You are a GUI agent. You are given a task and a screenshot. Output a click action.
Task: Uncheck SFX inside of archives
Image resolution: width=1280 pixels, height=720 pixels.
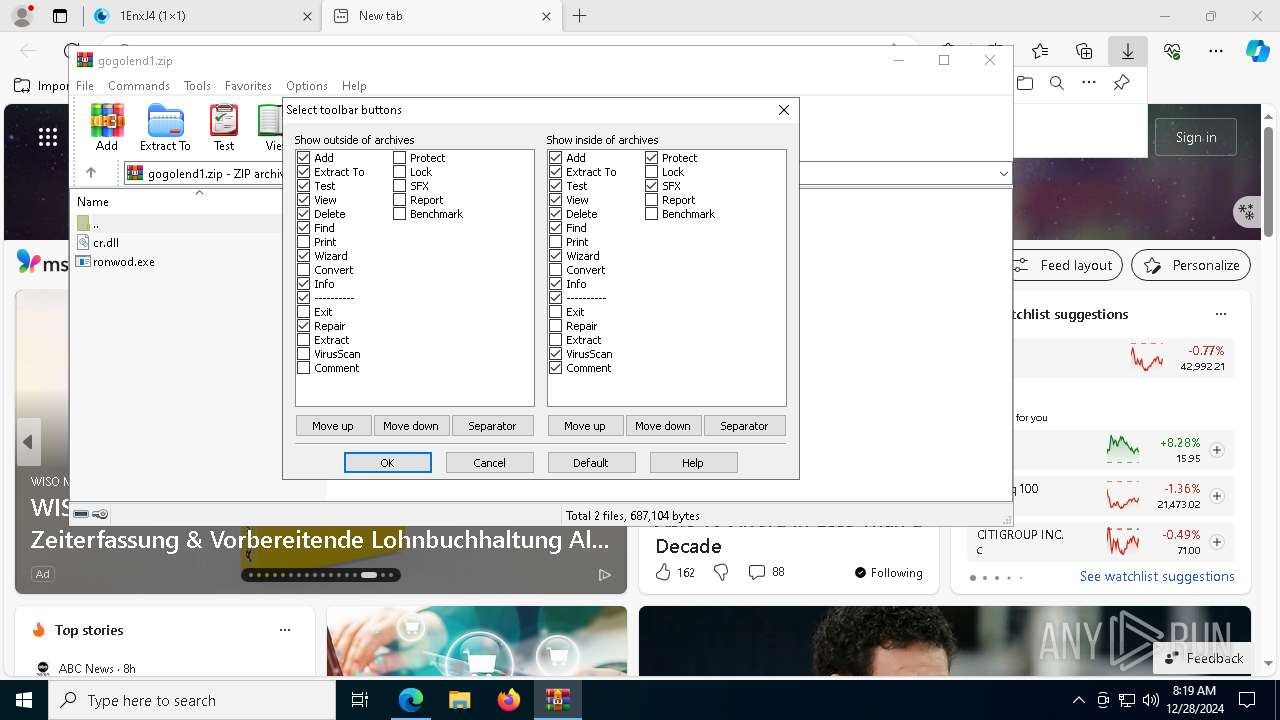(x=652, y=186)
